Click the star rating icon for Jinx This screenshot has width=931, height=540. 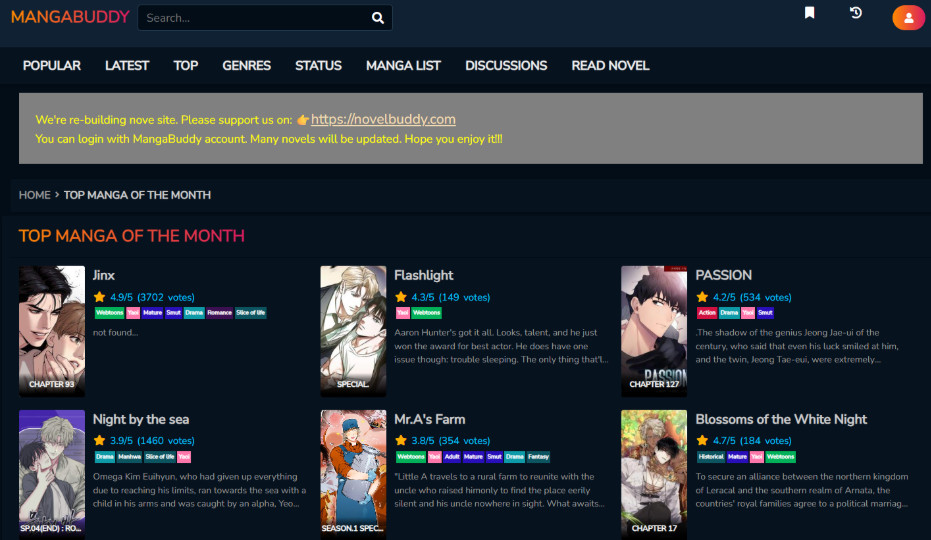(99, 297)
